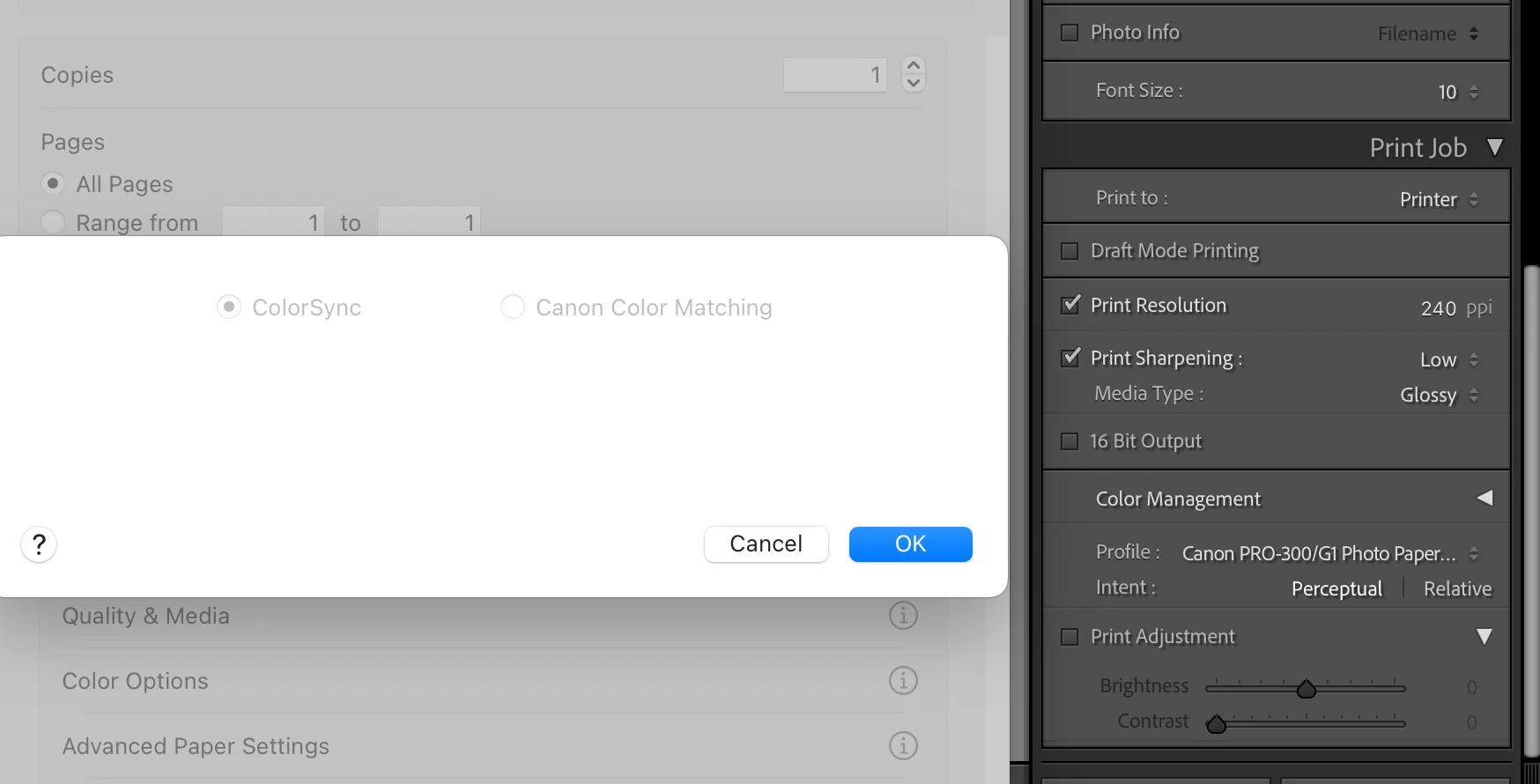The width and height of the screenshot is (1540, 784).
Task: Click the Cancel button in dialog
Action: tap(766, 544)
